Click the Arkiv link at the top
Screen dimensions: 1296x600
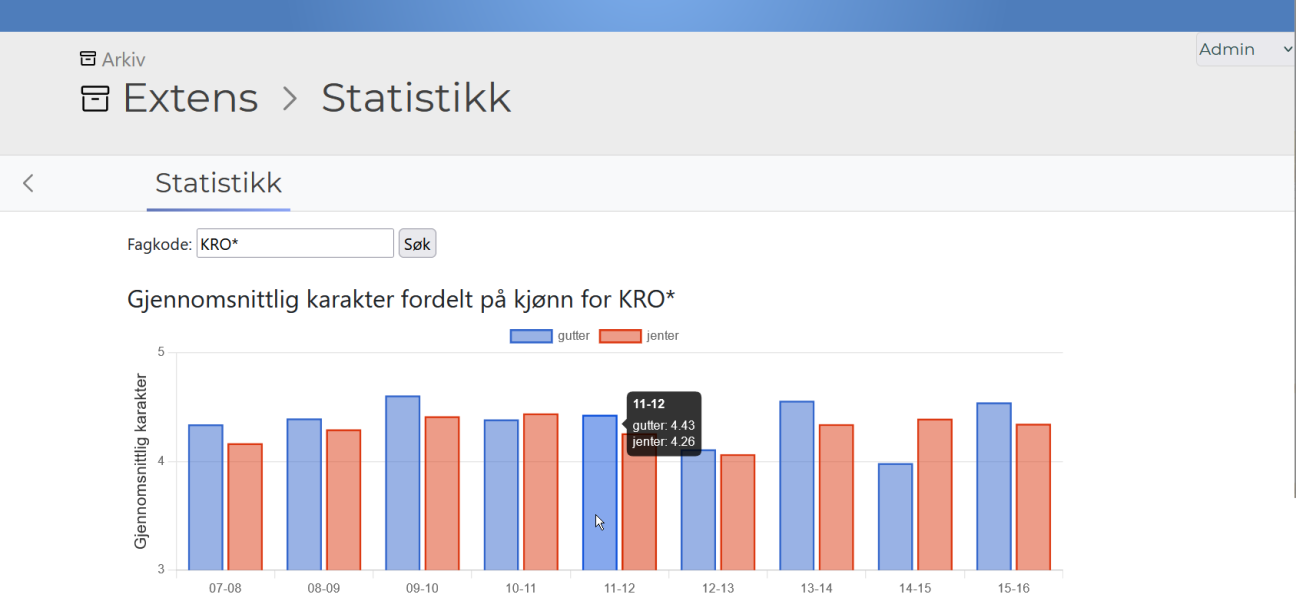point(125,59)
